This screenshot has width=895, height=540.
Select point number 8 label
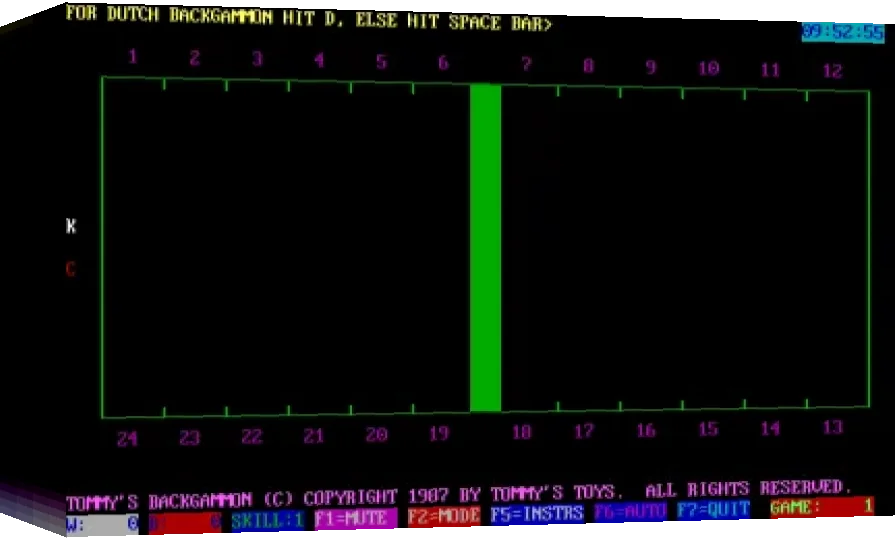588,66
